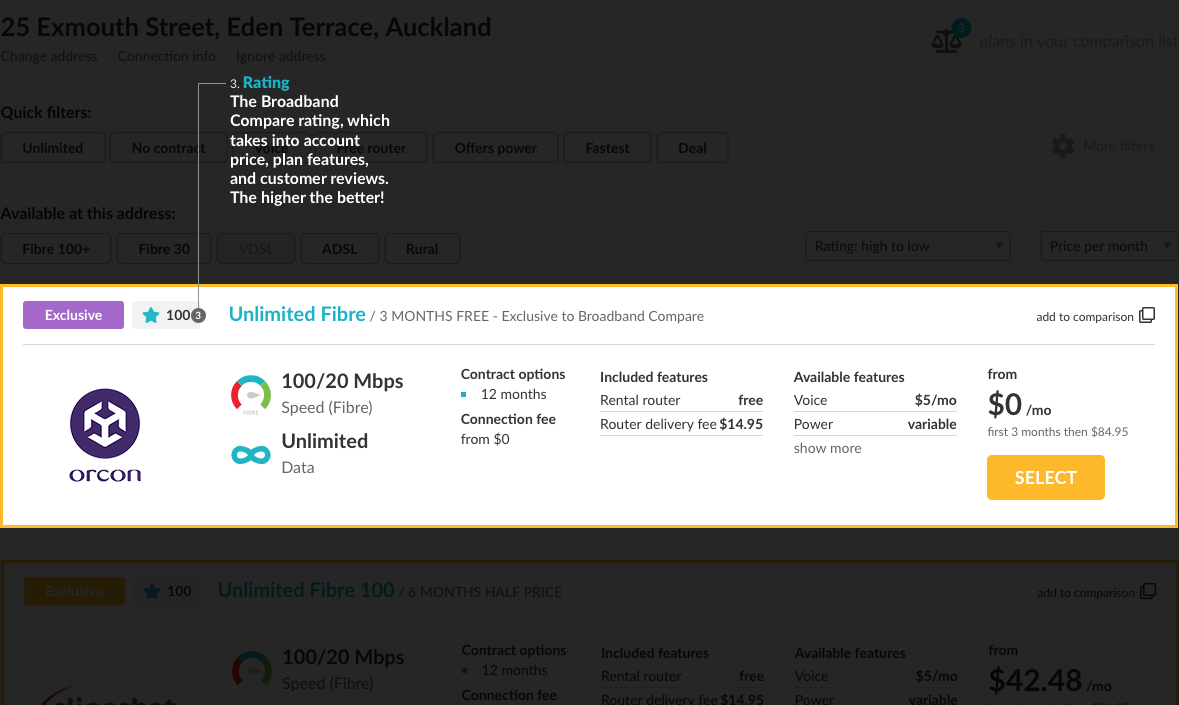1179x705 pixels.
Task: Toggle the Fastest quick filter
Action: coord(607,148)
